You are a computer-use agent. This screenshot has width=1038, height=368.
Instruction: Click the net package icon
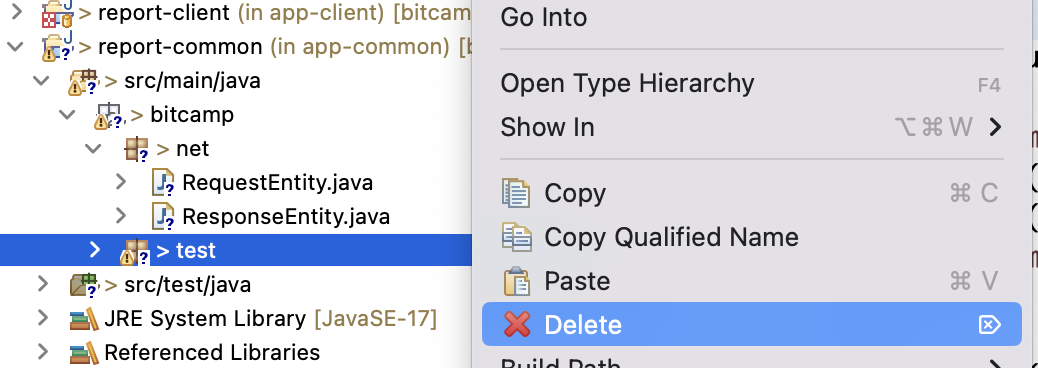pos(136,149)
